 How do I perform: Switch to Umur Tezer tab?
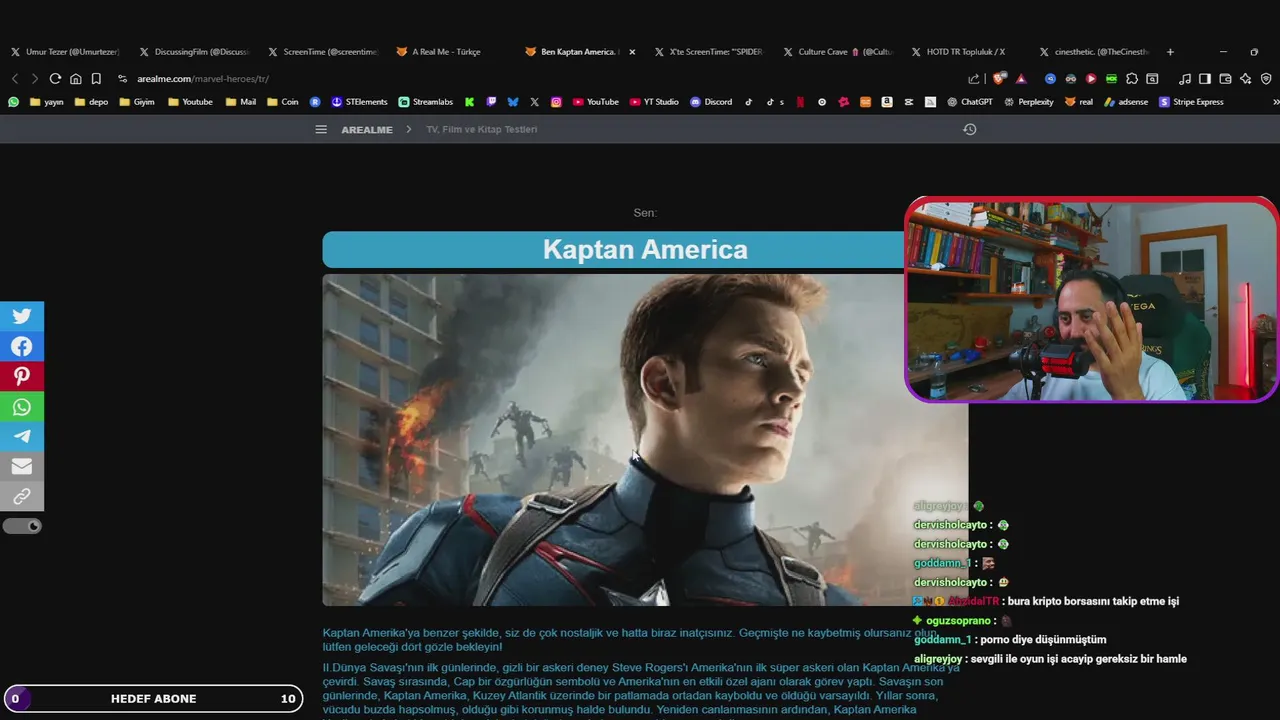(65, 52)
